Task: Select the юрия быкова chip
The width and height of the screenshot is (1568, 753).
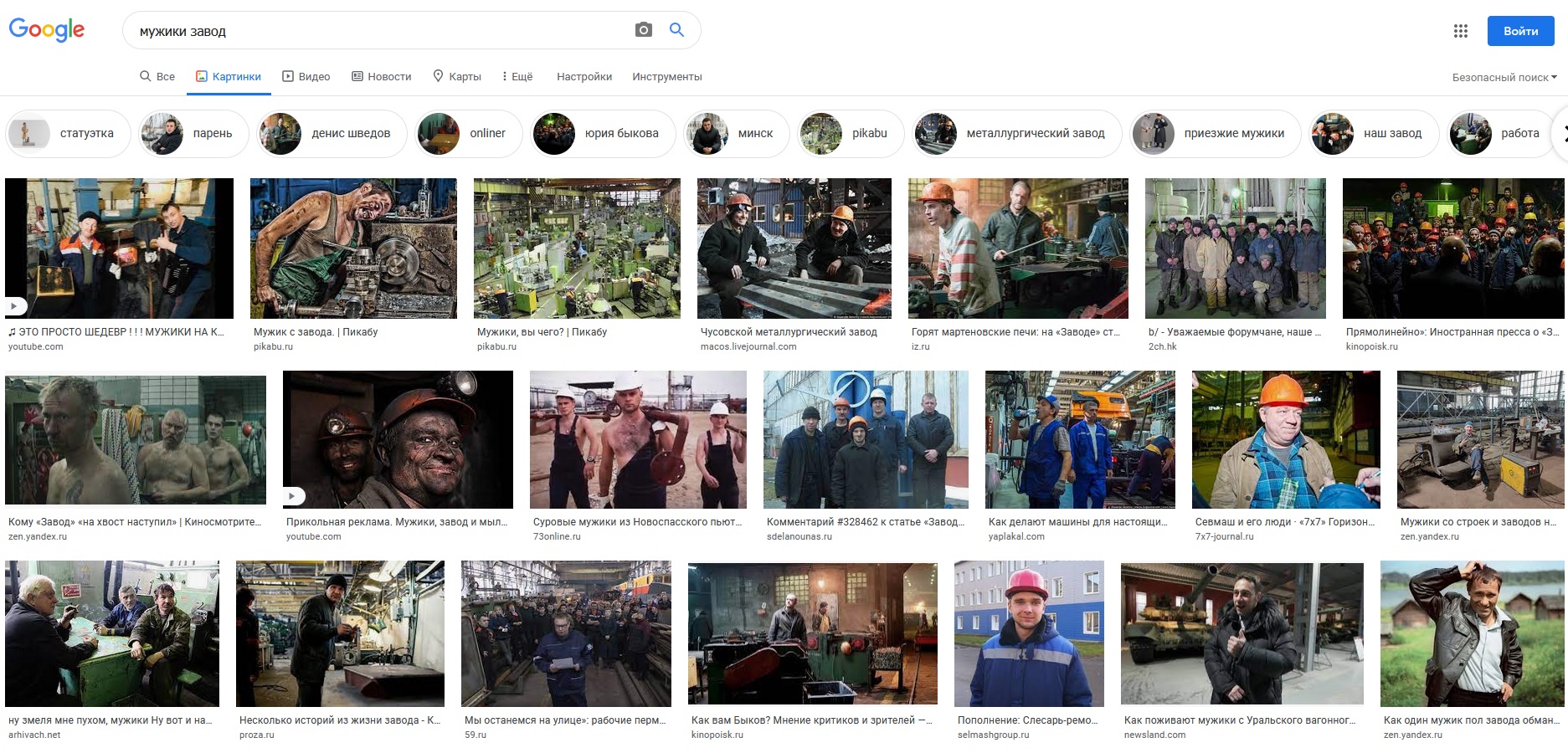Action: (x=603, y=133)
